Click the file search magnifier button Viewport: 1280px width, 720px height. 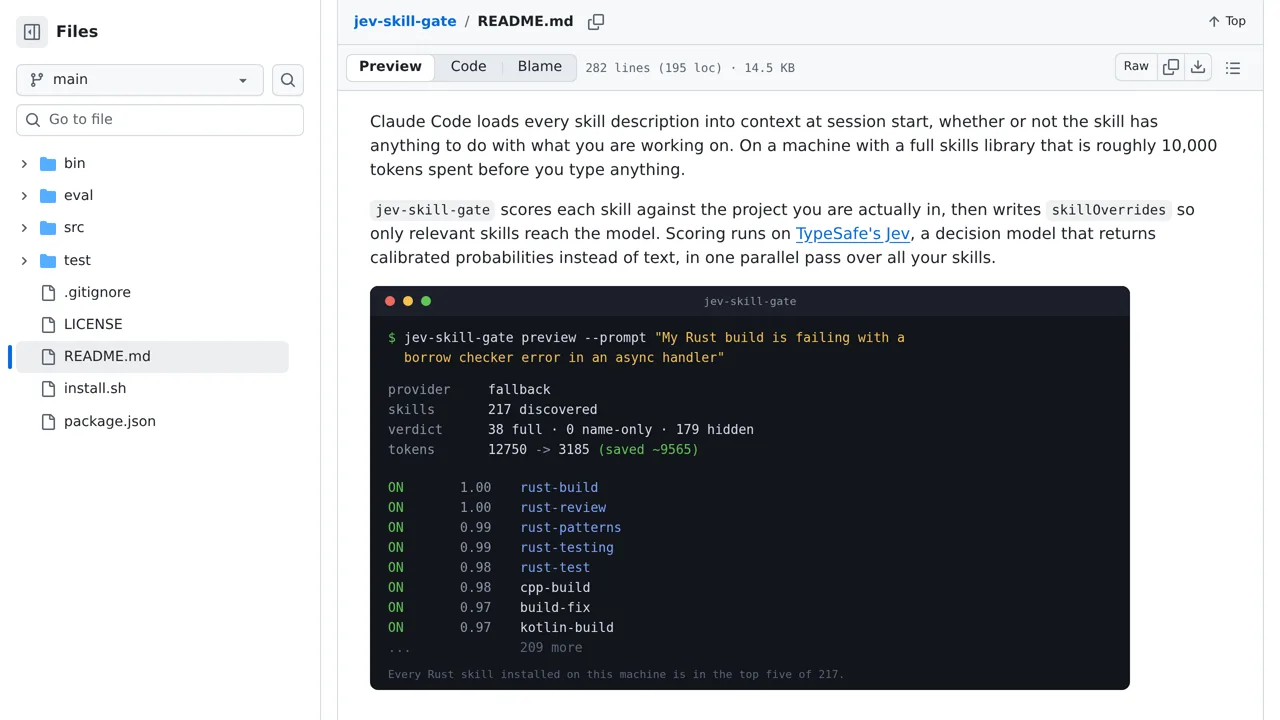[288, 80]
